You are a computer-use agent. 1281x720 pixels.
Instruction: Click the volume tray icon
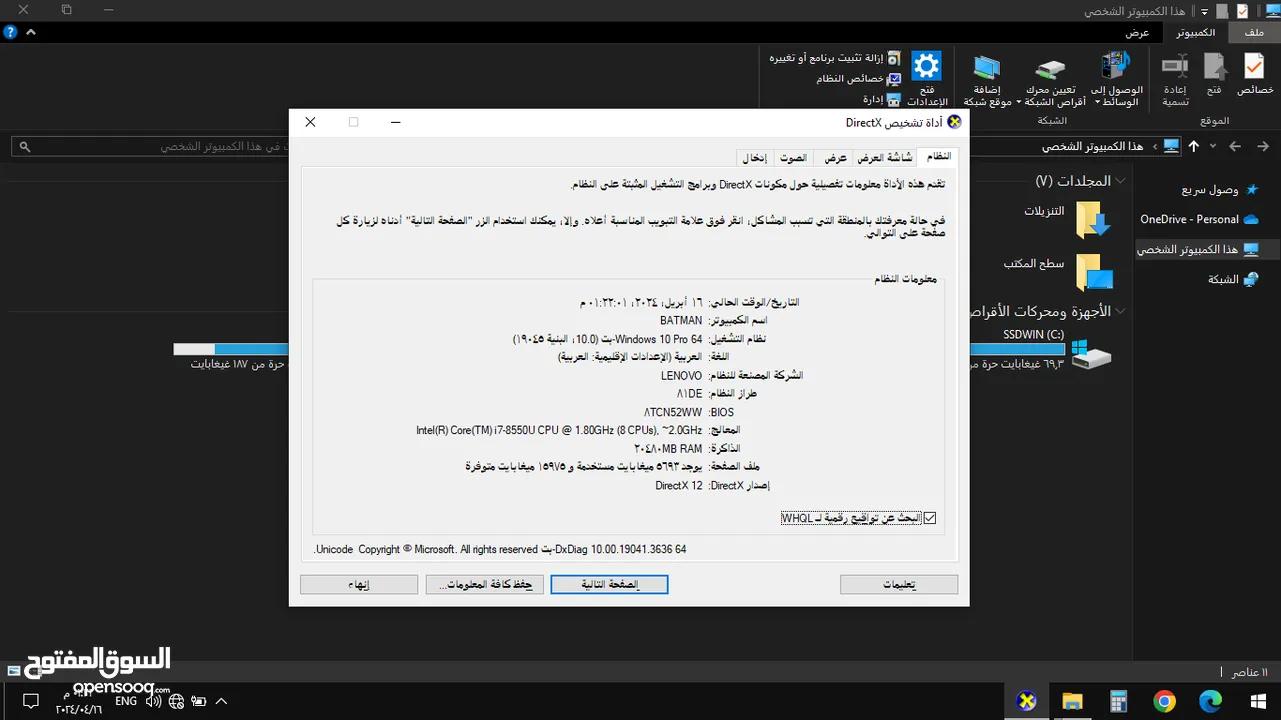(153, 701)
